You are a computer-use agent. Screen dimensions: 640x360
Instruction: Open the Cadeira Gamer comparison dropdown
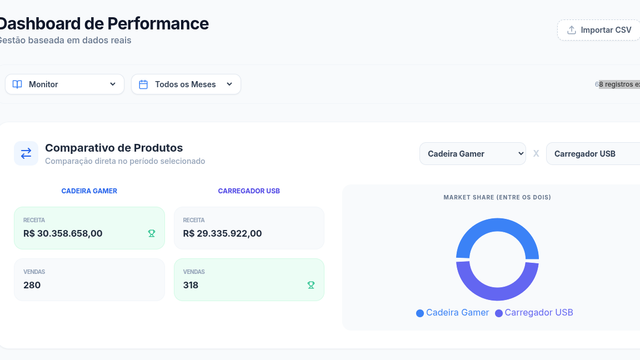click(x=473, y=153)
